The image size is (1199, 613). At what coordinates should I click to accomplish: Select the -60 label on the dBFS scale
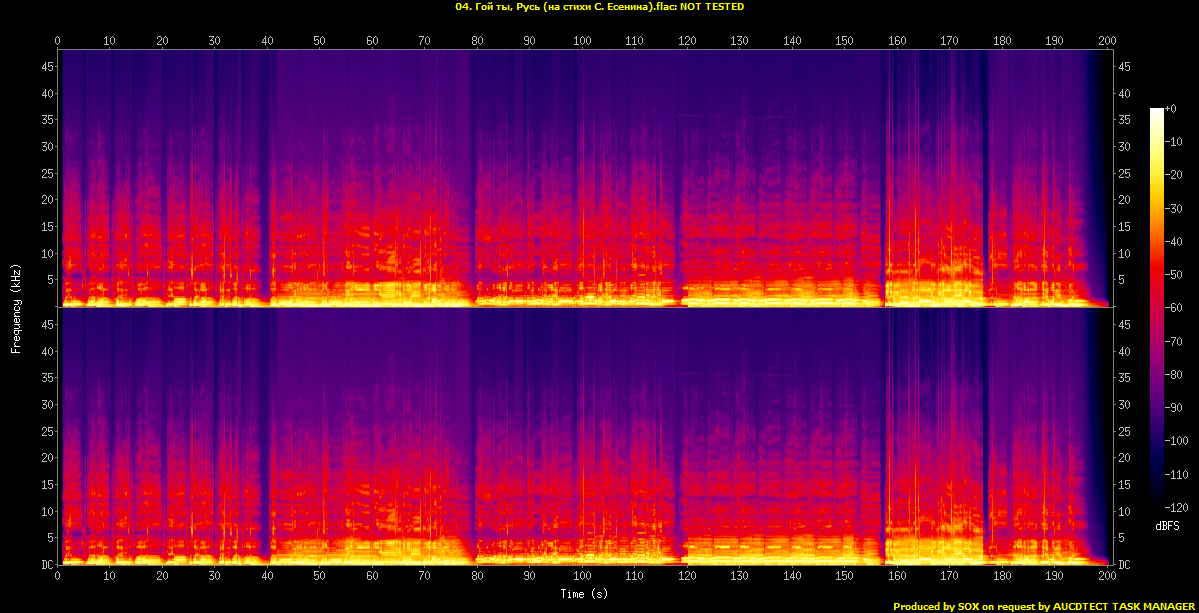[x=1178, y=309]
